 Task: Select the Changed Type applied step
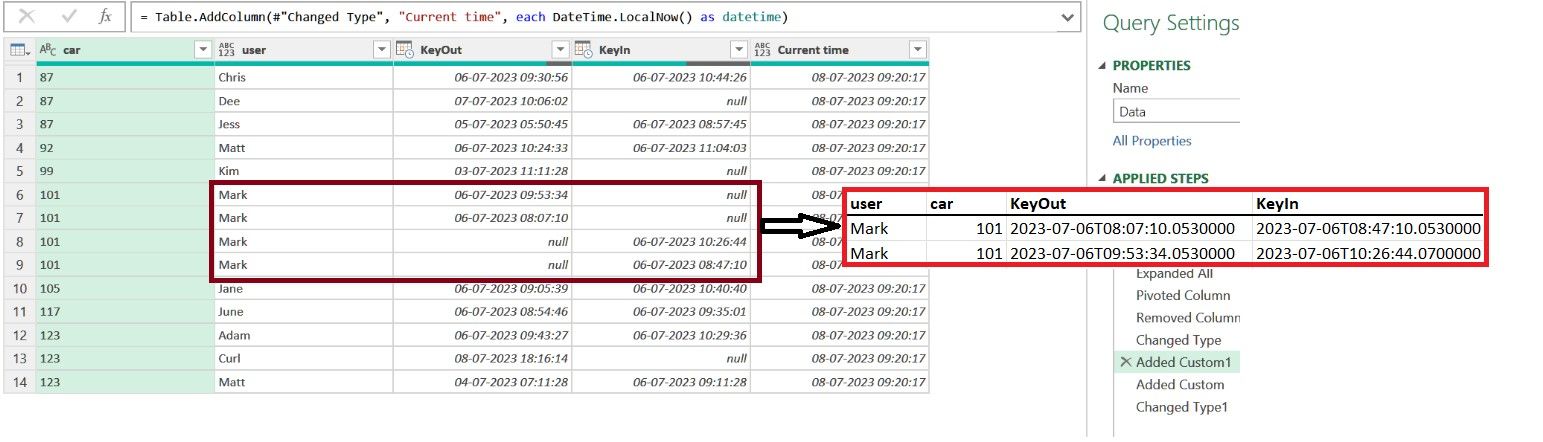pyautogui.click(x=1178, y=340)
